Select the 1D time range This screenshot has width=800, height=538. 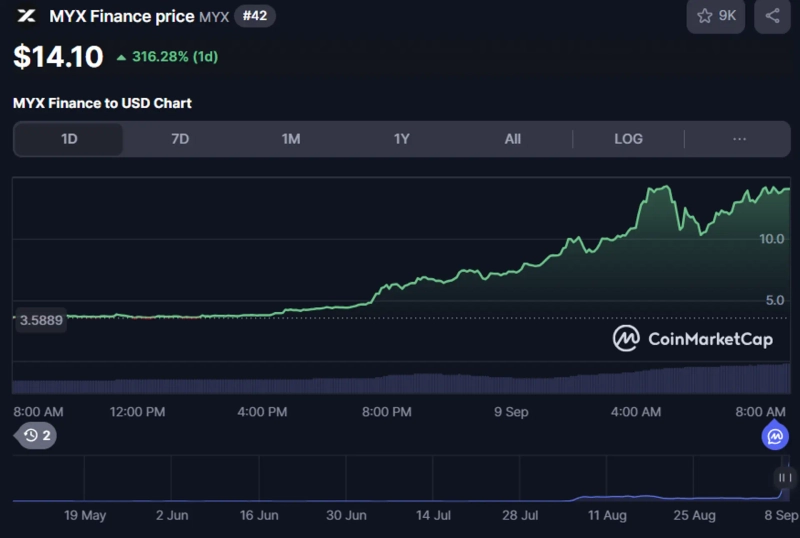pos(69,139)
